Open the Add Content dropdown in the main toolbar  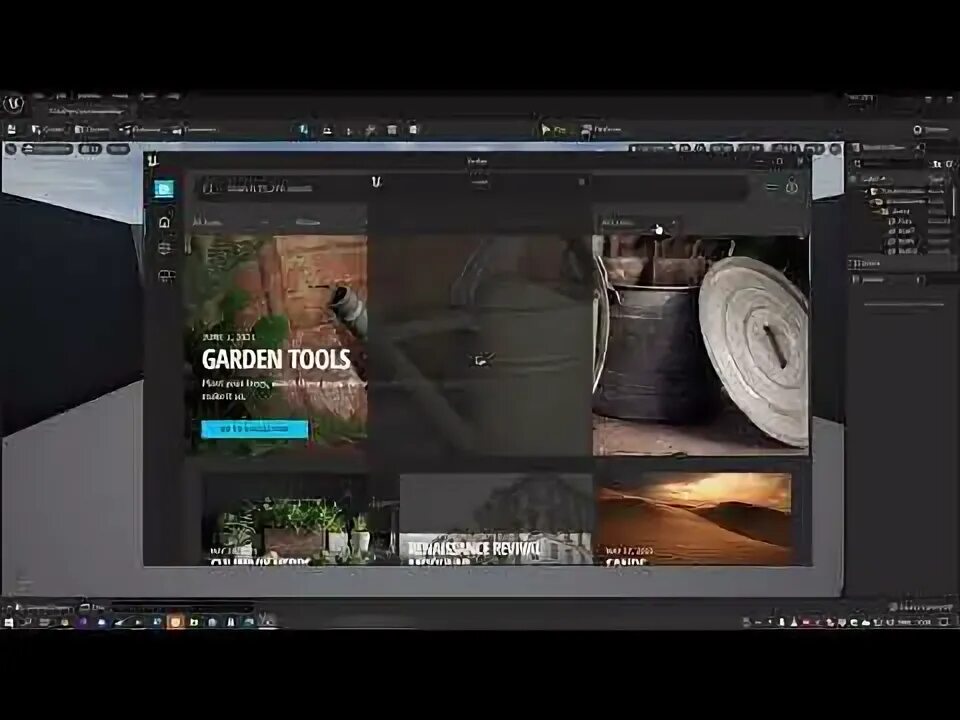coord(92,130)
